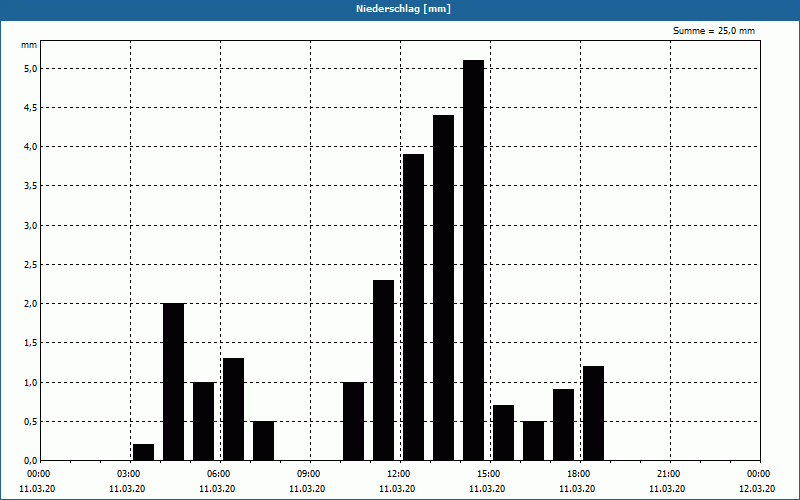This screenshot has width=800, height=500.
Task: Click the 0,7 mm bar starting at 15:00
Action: tap(504, 433)
